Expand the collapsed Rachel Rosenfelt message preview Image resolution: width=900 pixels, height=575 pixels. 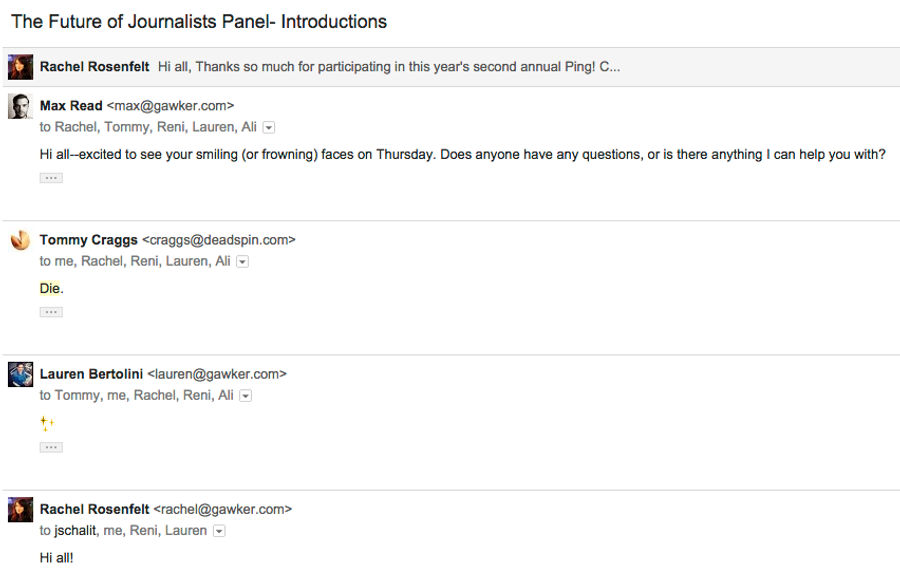point(451,67)
